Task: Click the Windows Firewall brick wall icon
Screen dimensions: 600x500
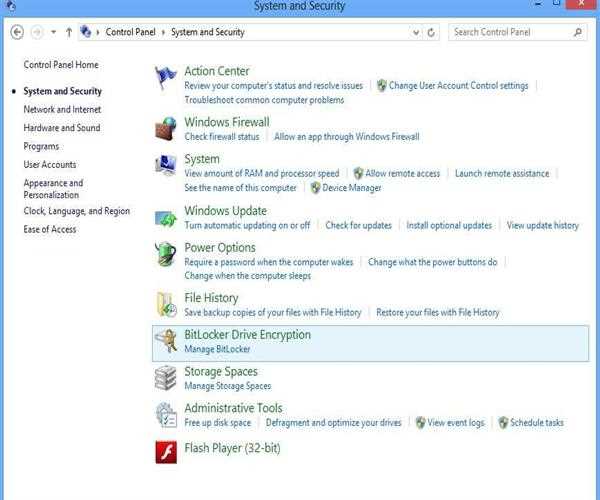Action: [166, 129]
